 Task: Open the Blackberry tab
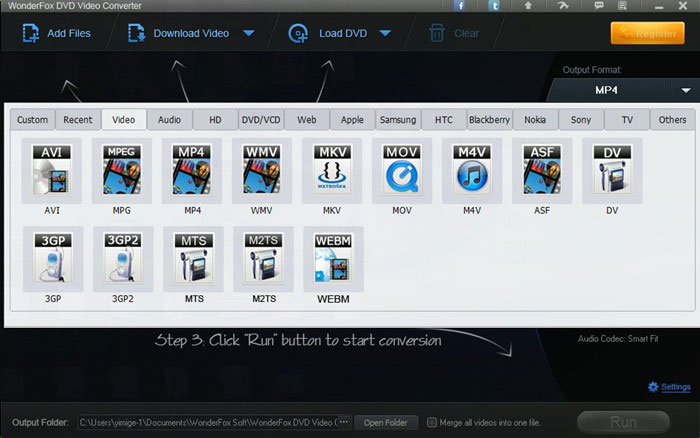pos(489,120)
